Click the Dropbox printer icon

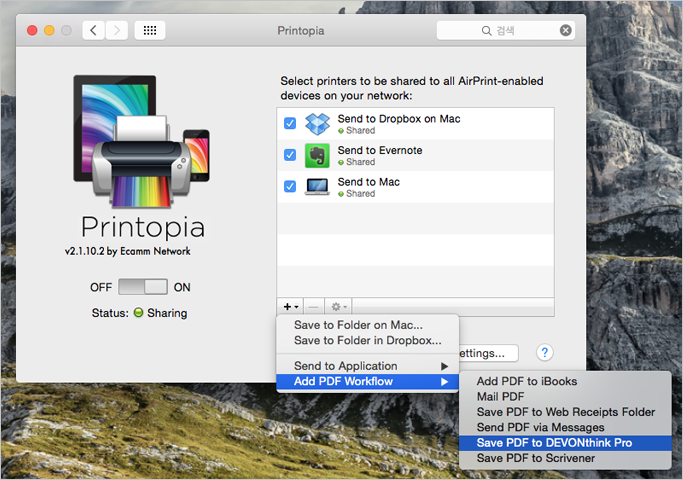click(317, 124)
